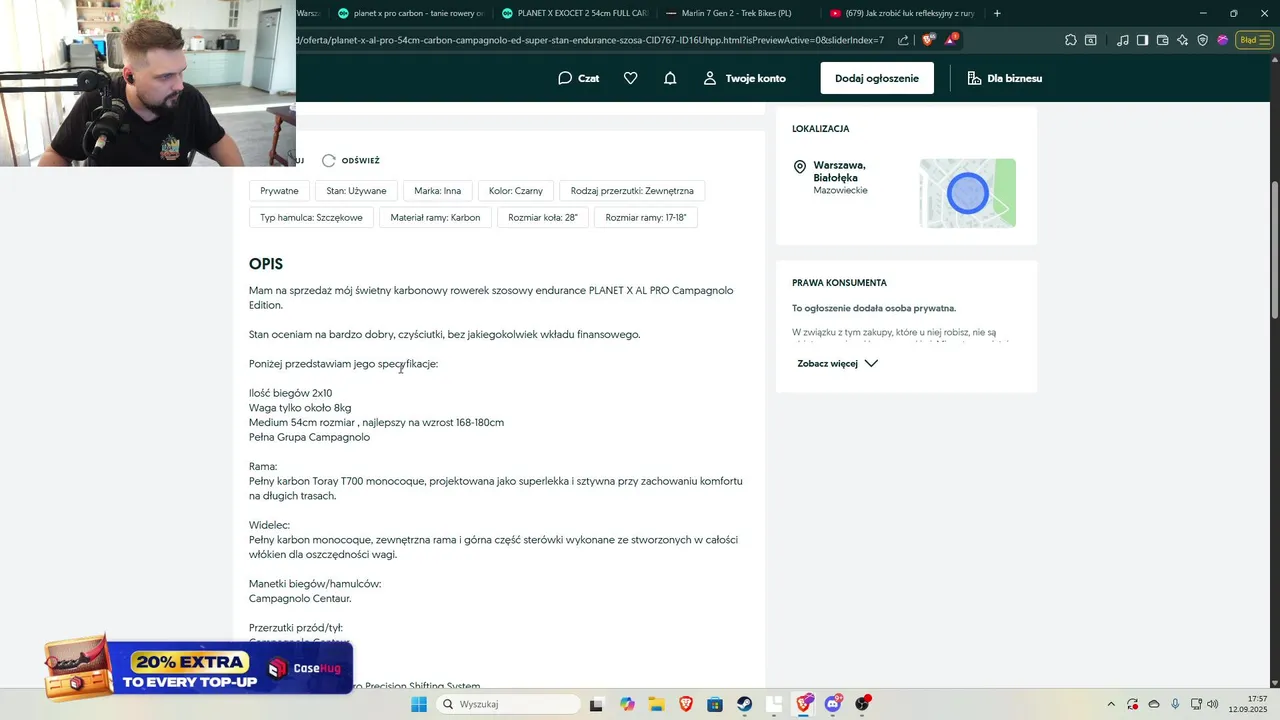Click the ODŚWIEŻ refresh icon

click(328, 160)
